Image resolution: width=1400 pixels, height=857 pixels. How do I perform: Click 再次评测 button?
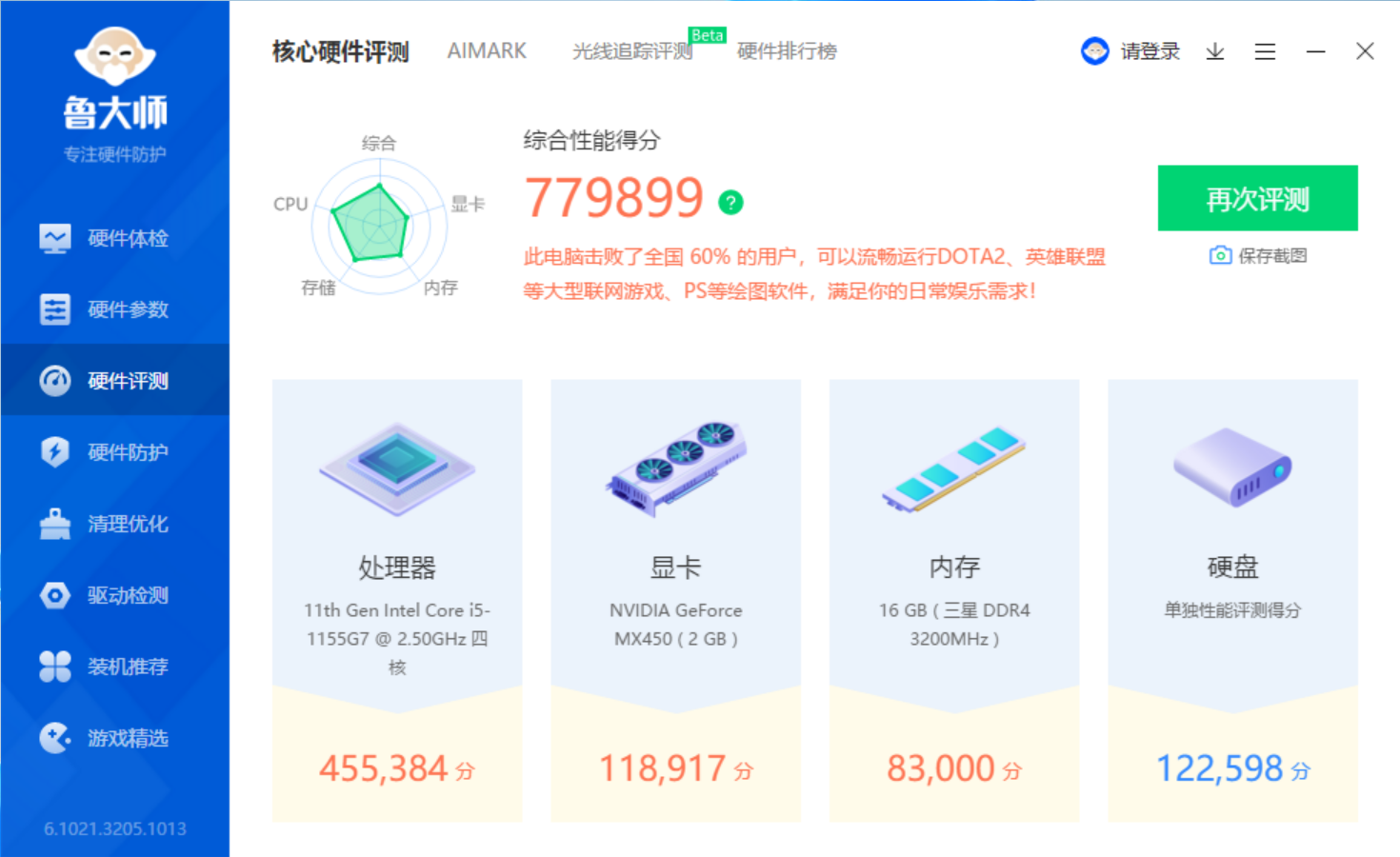1257,198
